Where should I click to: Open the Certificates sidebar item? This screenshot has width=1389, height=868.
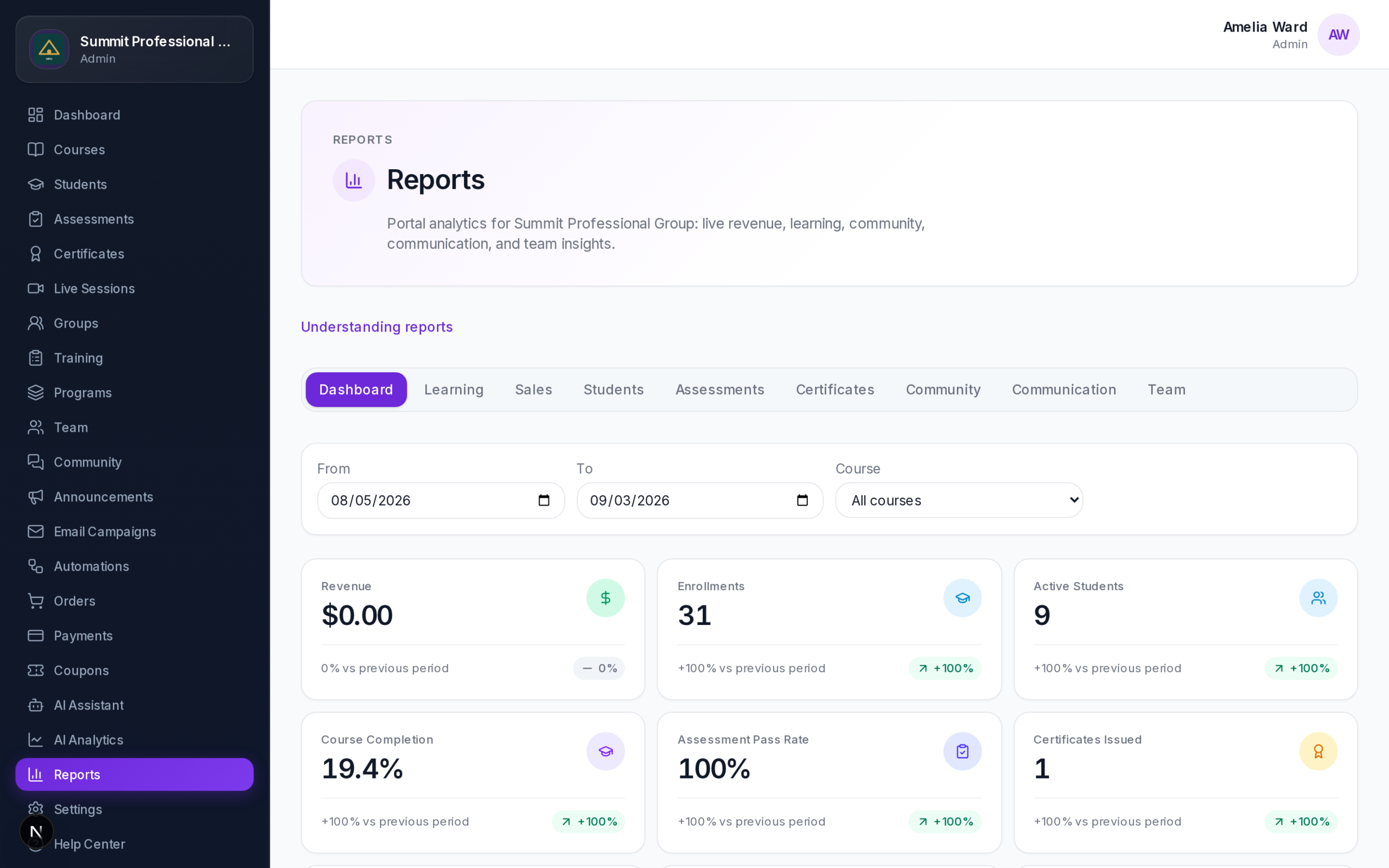tap(135, 254)
